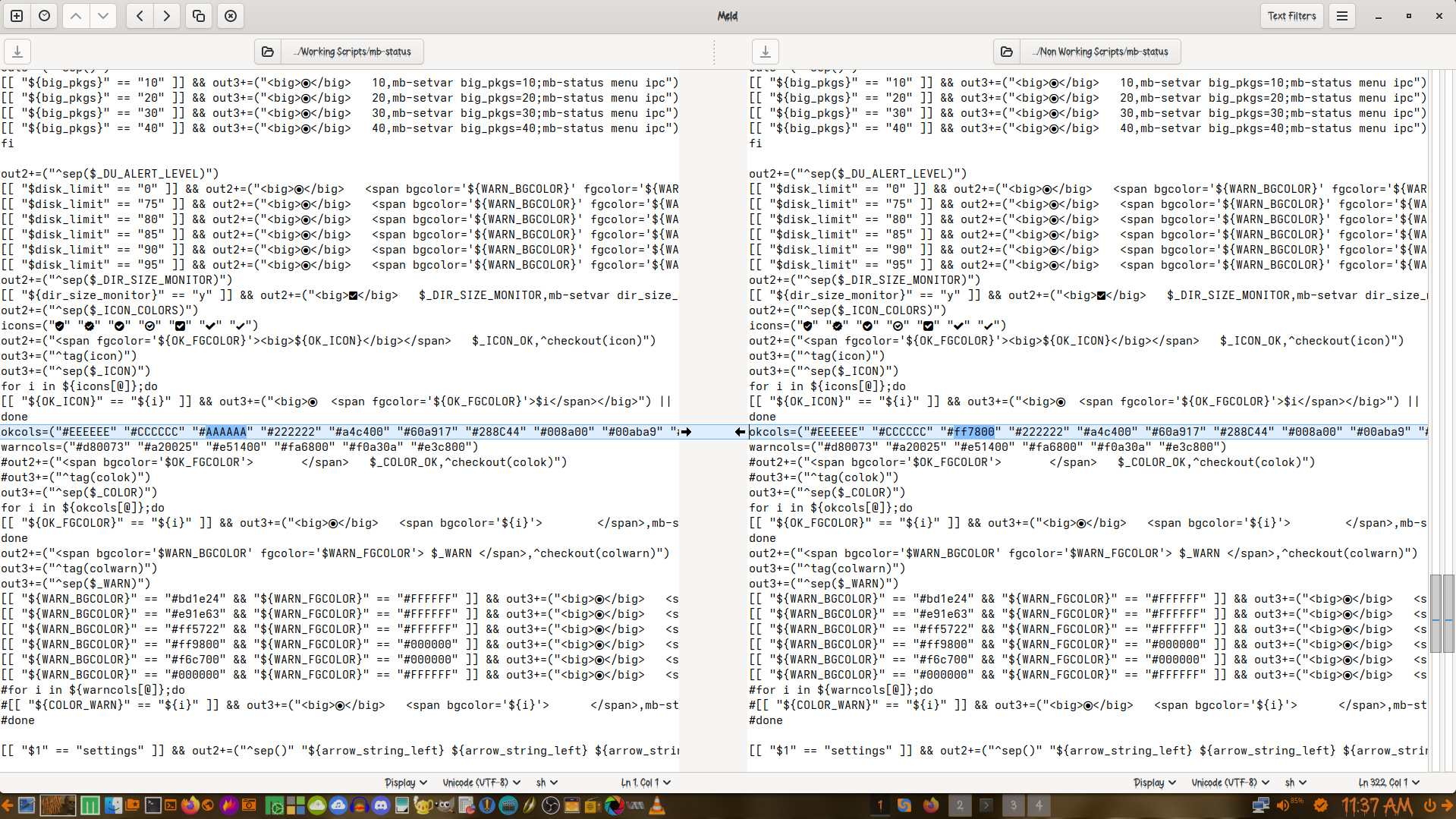The height and width of the screenshot is (819, 1456).
Task: Open the hamburger main menu
Action: click(x=1342, y=16)
